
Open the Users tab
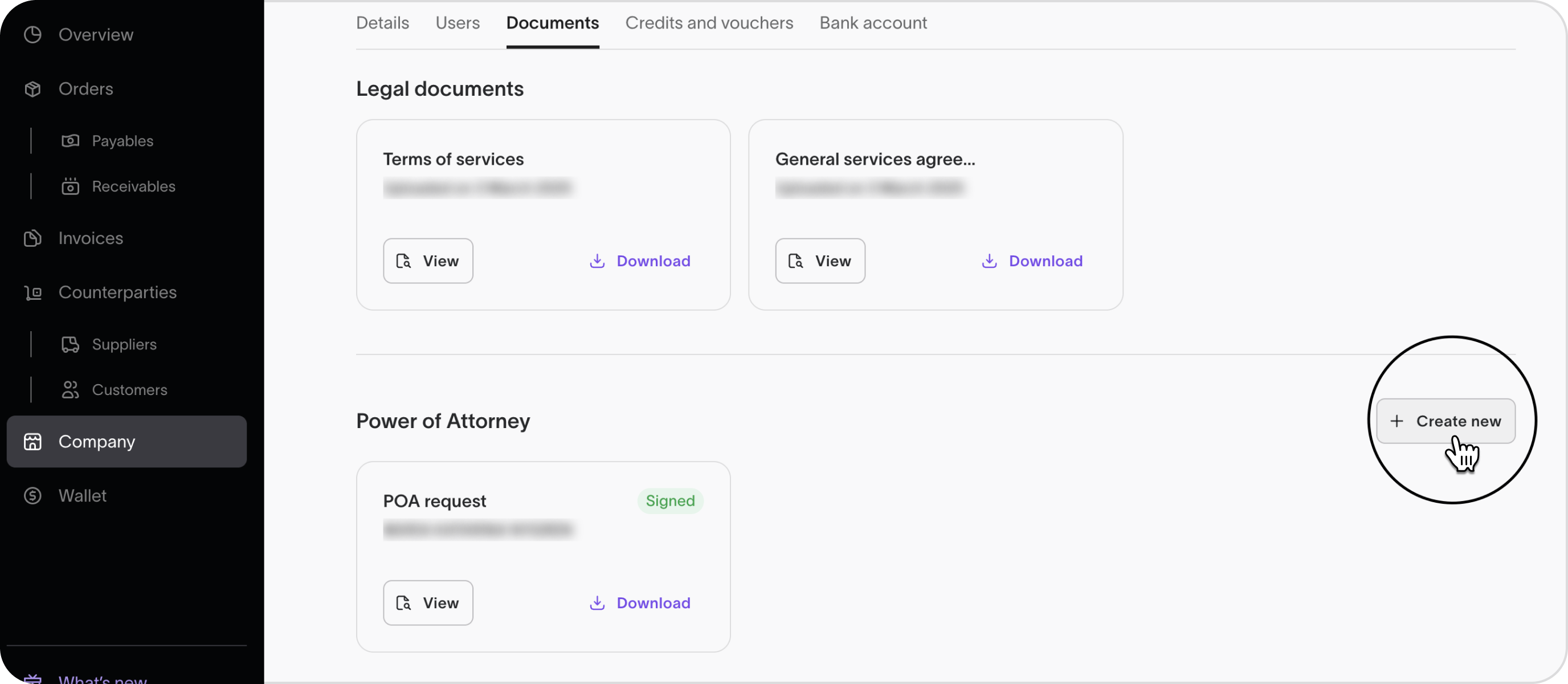[457, 23]
